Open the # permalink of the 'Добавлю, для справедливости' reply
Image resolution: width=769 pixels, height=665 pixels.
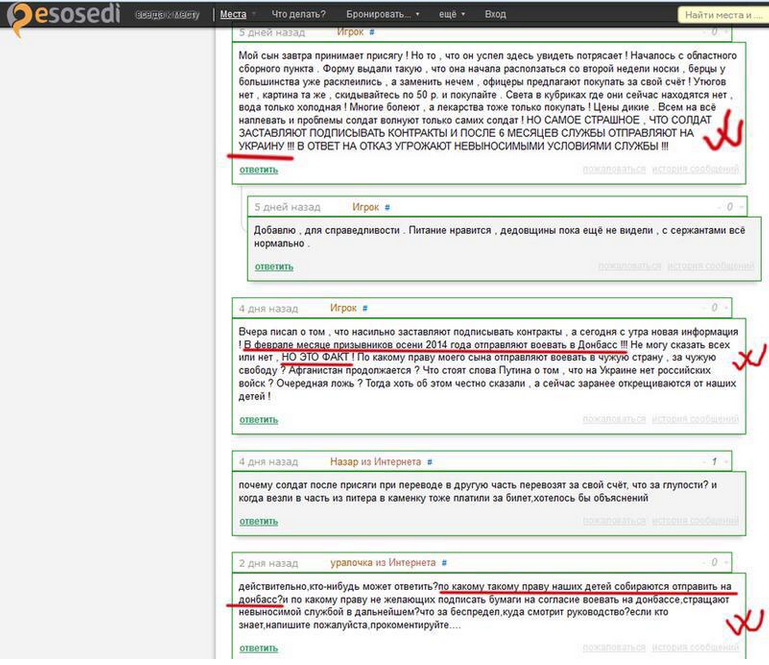387,207
